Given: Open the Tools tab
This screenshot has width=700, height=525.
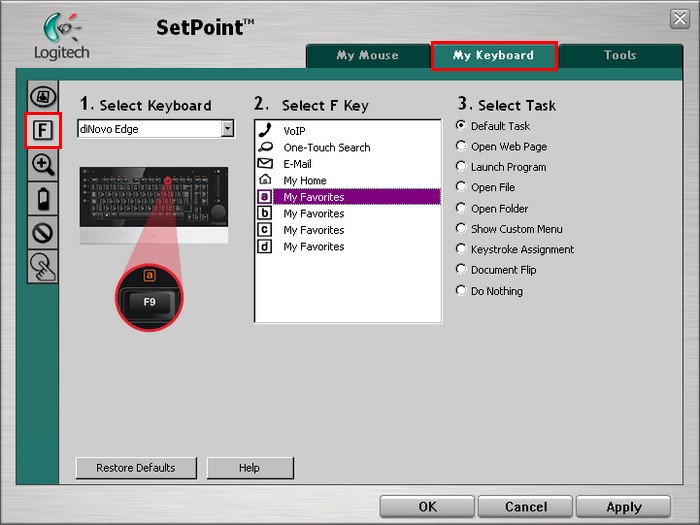Looking at the screenshot, I should pos(620,55).
